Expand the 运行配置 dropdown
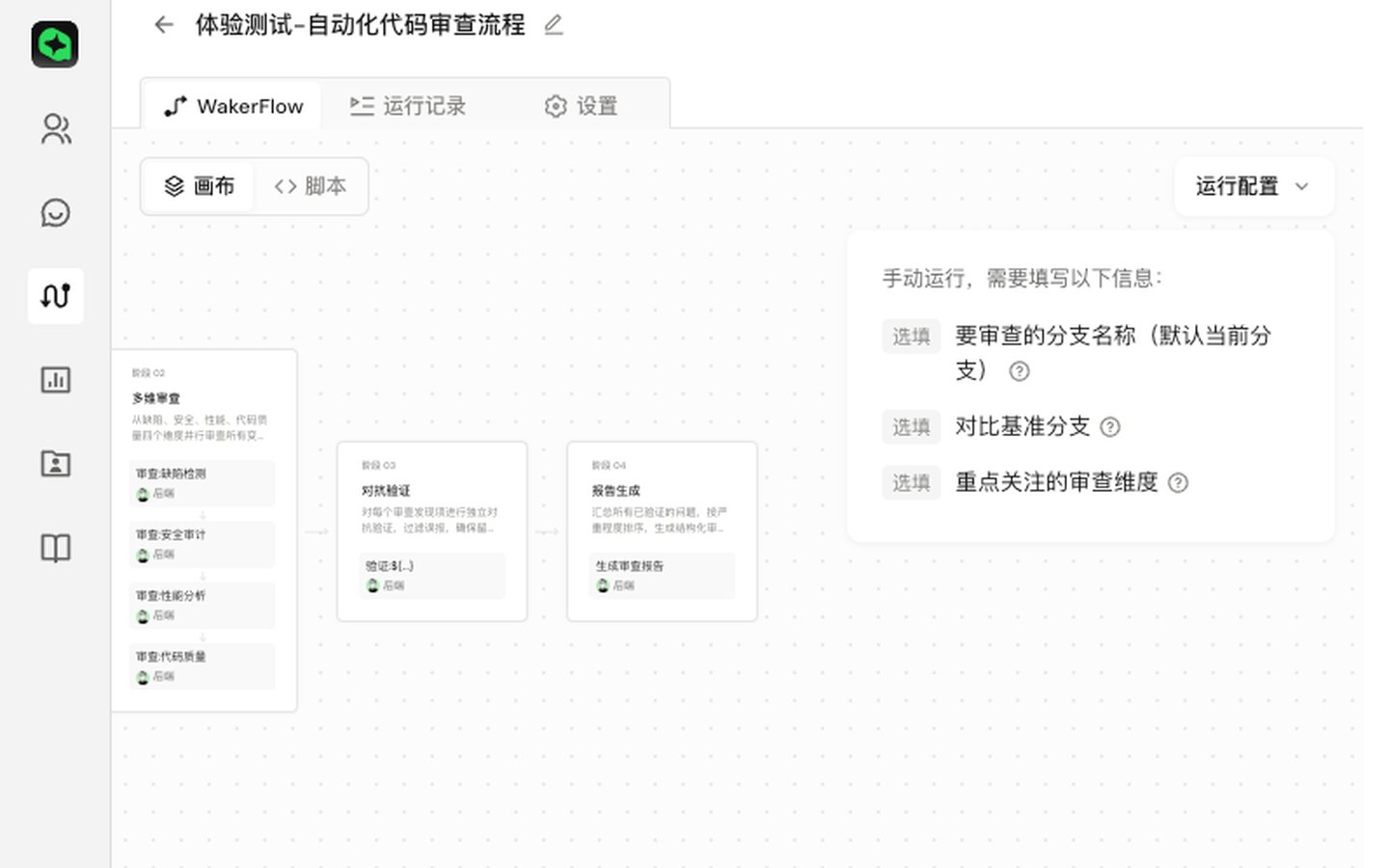 pyautogui.click(x=1253, y=186)
